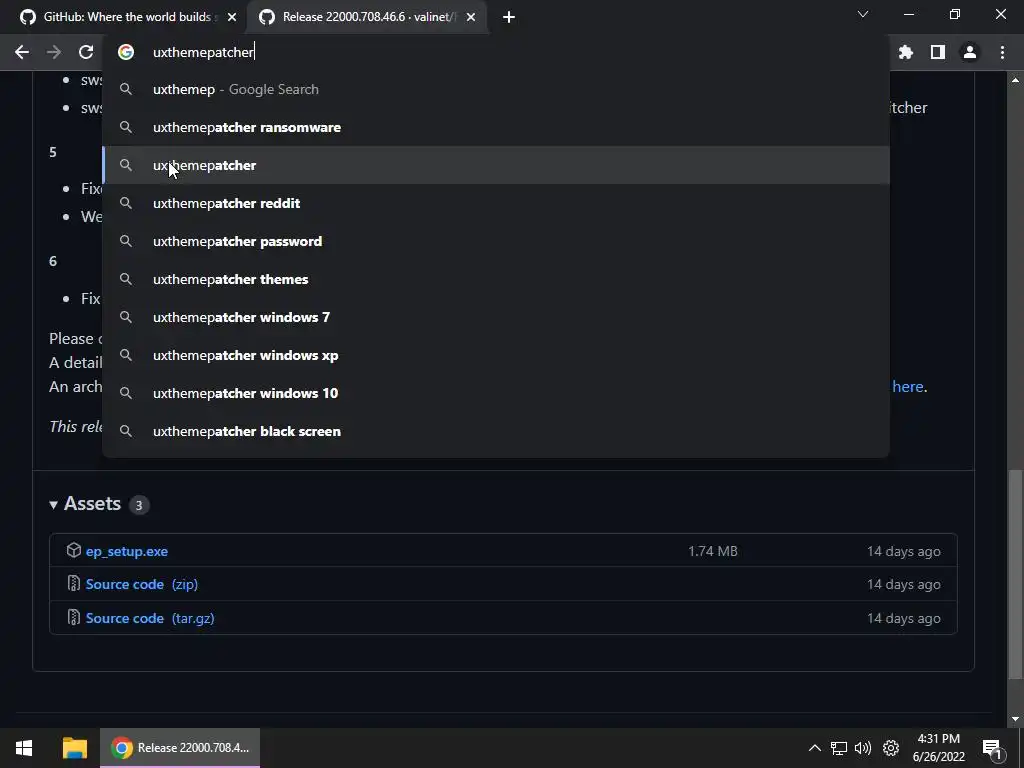Choose the 'uxthemepatcher password' suggestion
The height and width of the screenshot is (768, 1024).
[496, 241]
